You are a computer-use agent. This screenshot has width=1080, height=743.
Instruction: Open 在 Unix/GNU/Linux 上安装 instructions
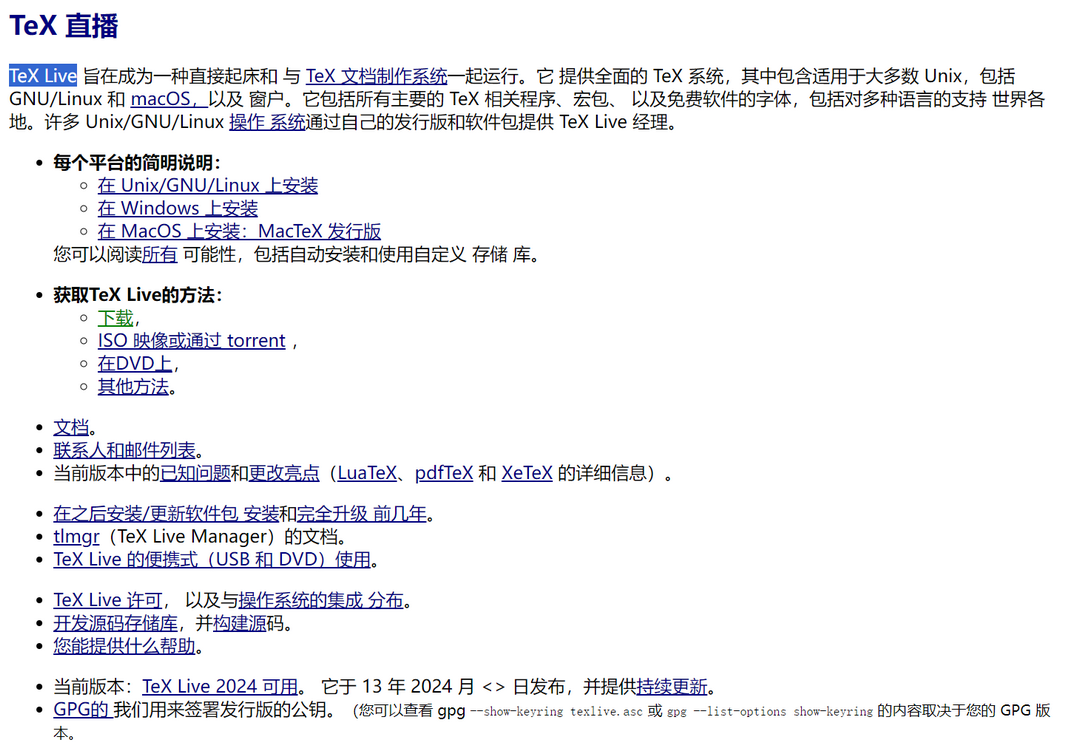click(x=208, y=185)
